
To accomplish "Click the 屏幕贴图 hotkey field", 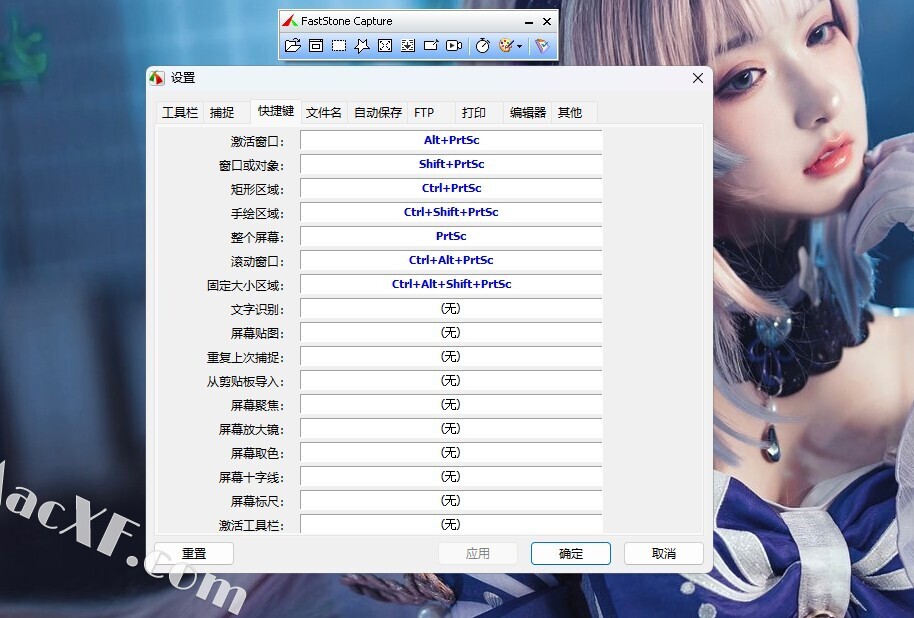I will pyautogui.click(x=451, y=332).
